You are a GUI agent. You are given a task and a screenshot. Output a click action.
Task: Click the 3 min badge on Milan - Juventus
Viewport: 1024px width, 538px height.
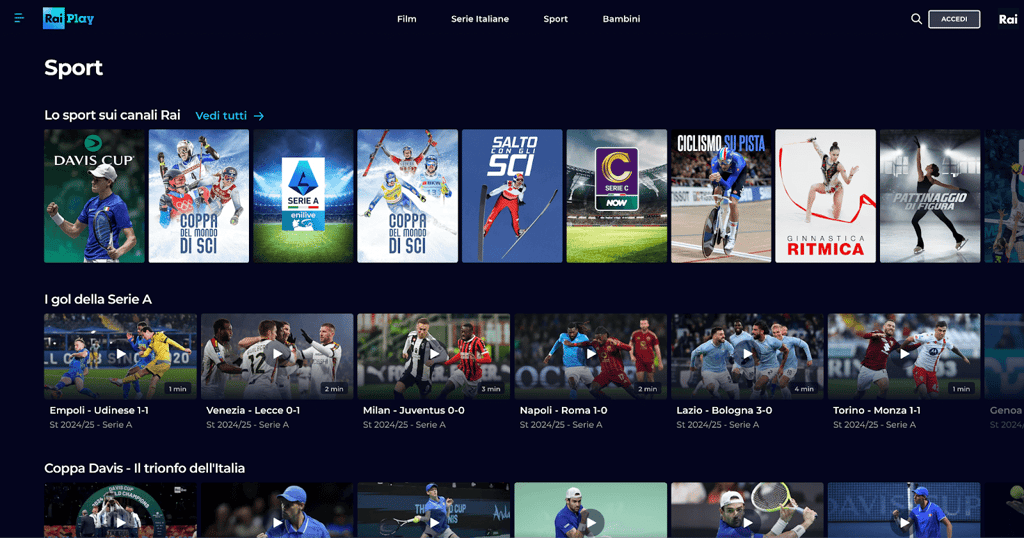point(490,388)
